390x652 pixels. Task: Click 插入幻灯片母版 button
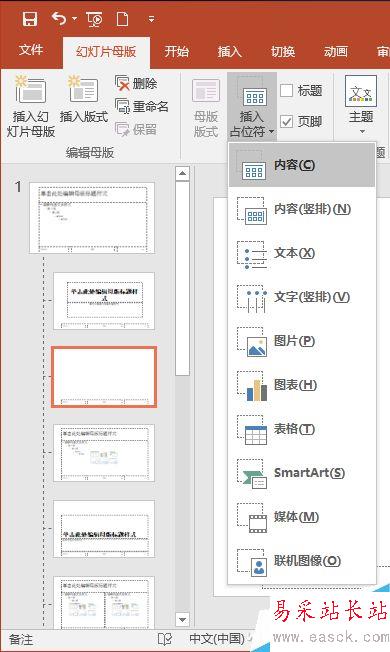click(x=30, y=106)
